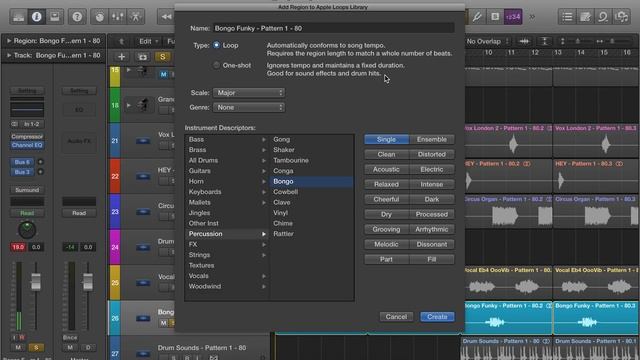Open the Note Pads icon
The image size is (640, 360).
click(x=585, y=16)
